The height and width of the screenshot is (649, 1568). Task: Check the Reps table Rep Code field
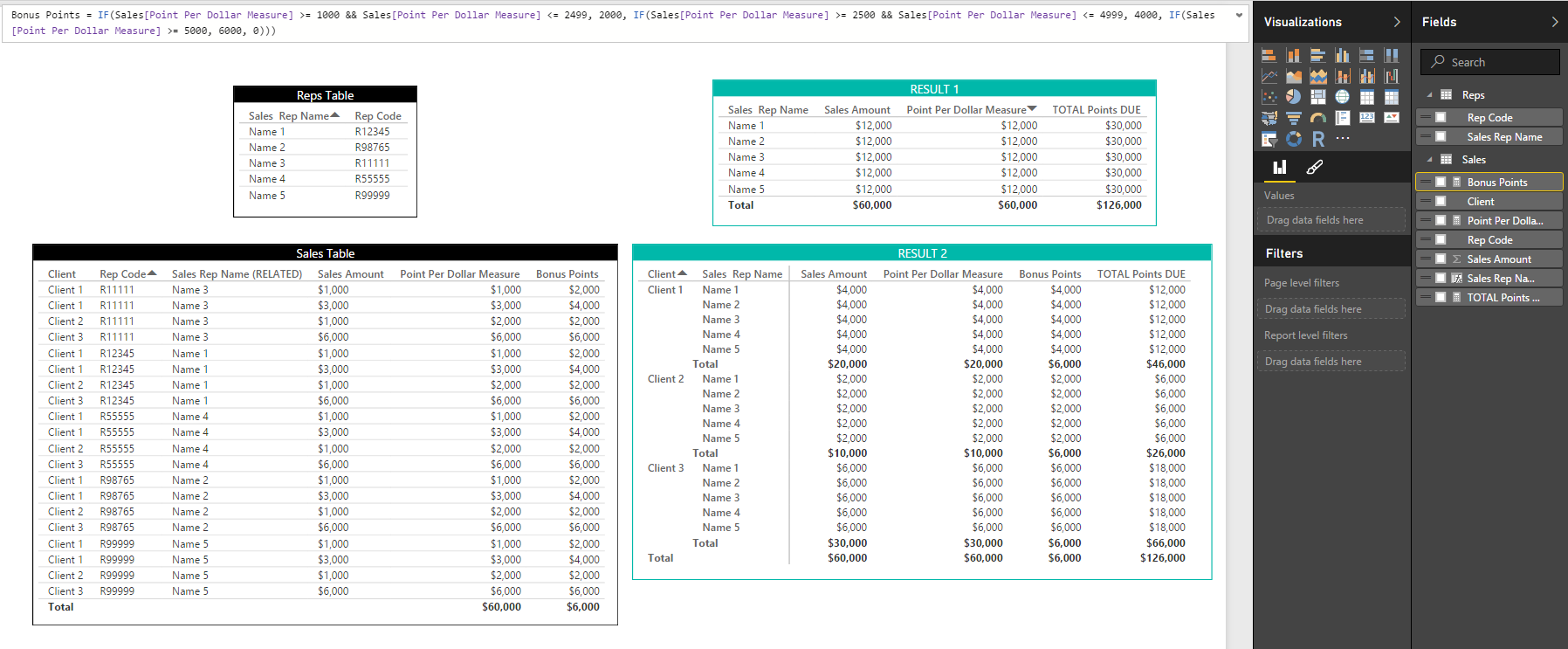pos(1441,117)
